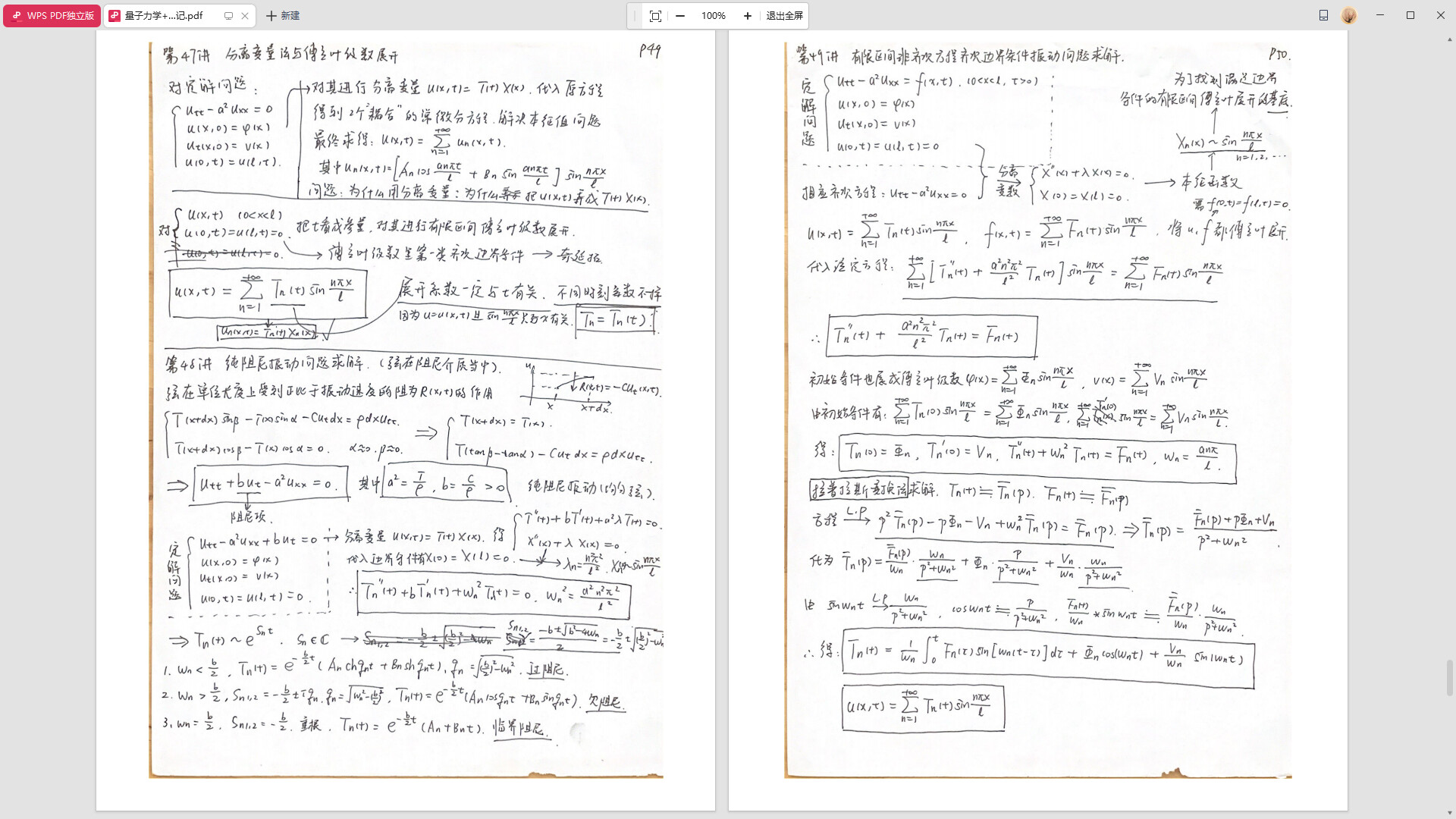
Task: Close the 量子力学 PDF tab
Action: click(x=245, y=16)
